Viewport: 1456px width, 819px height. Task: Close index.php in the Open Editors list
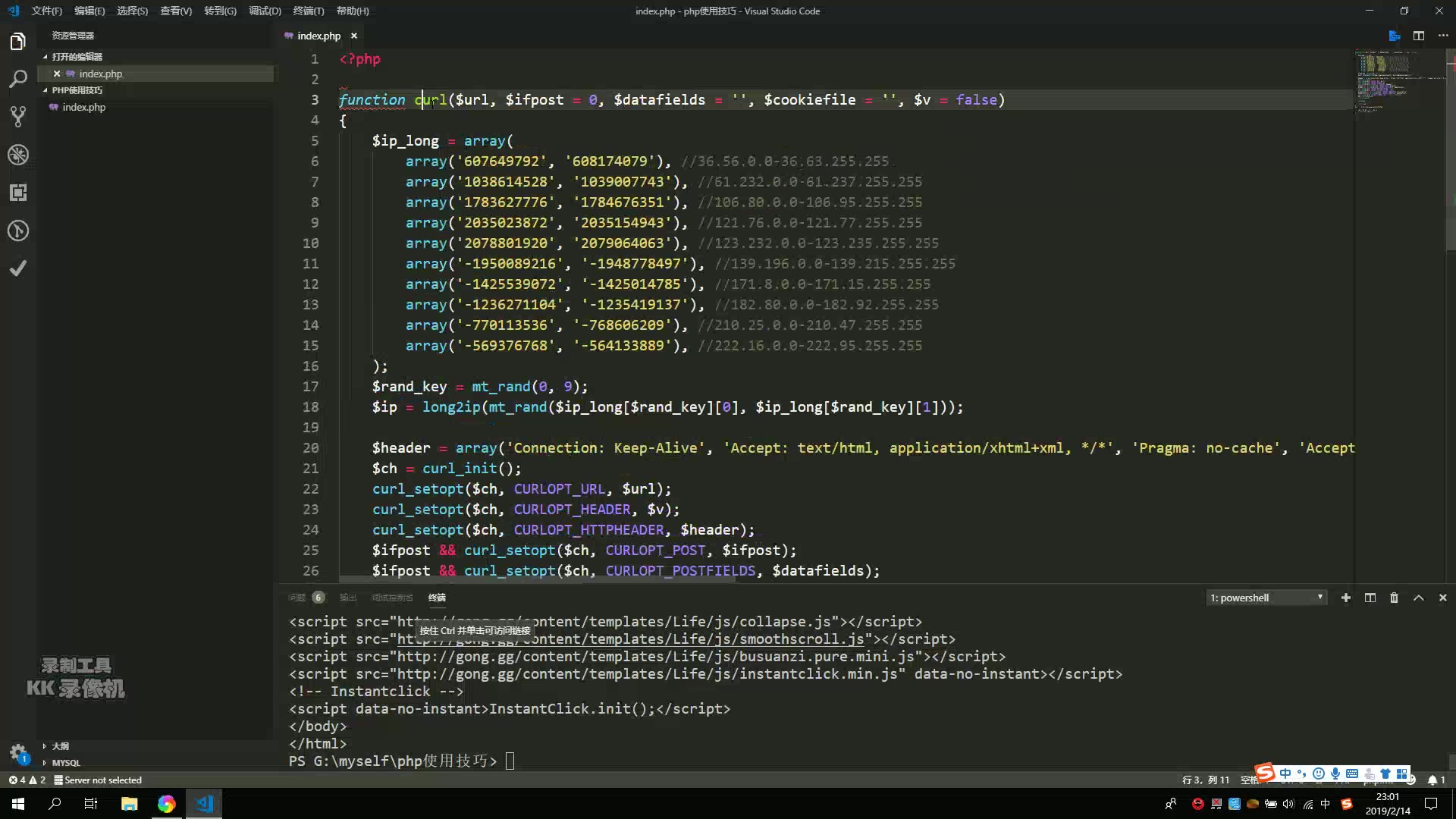[x=57, y=74]
